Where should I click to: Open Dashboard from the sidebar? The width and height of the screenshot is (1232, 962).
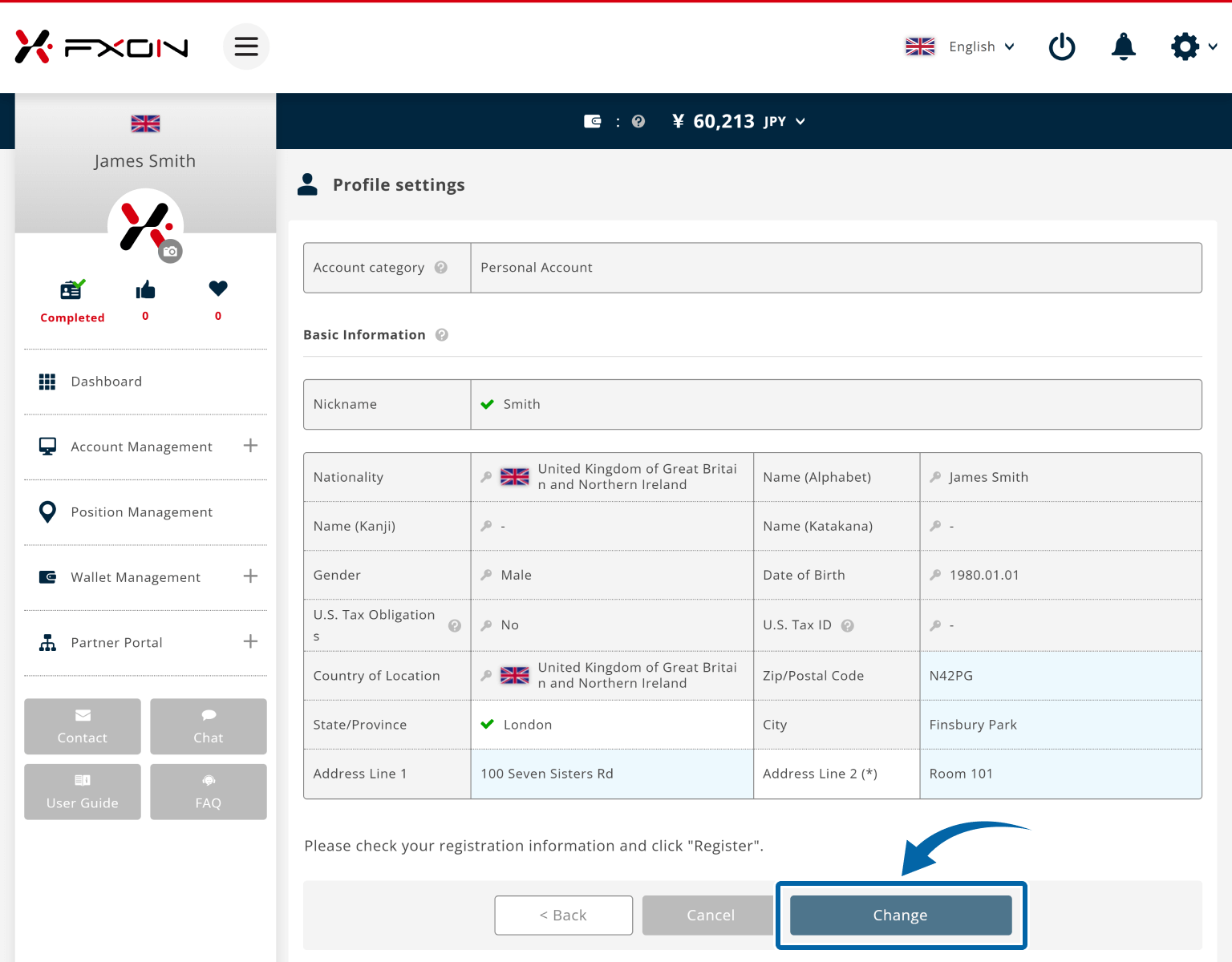pyautogui.click(x=106, y=382)
